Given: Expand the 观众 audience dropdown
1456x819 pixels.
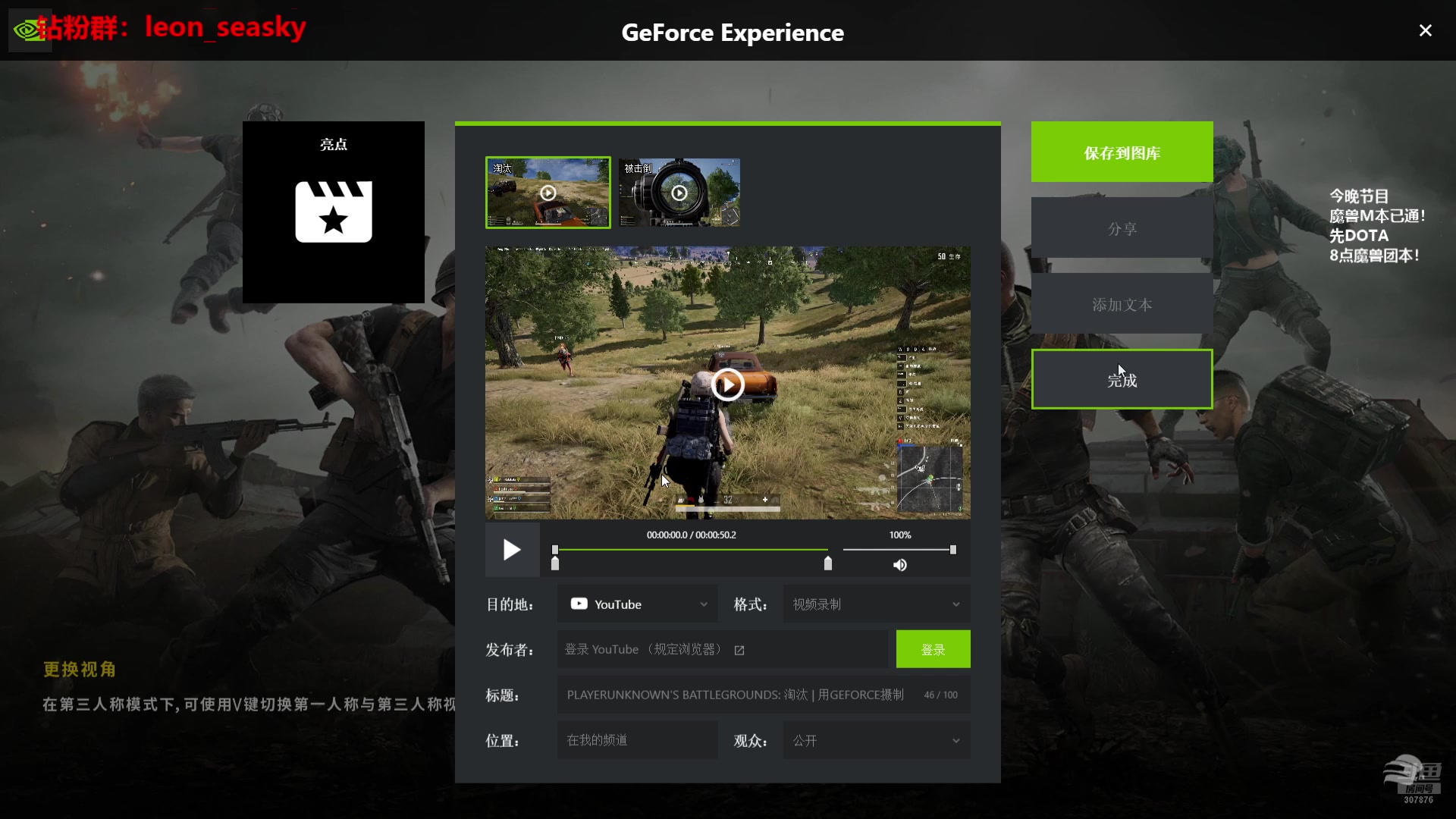Looking at the screenshot, I should pyautogui.click(x=877, y=740).
